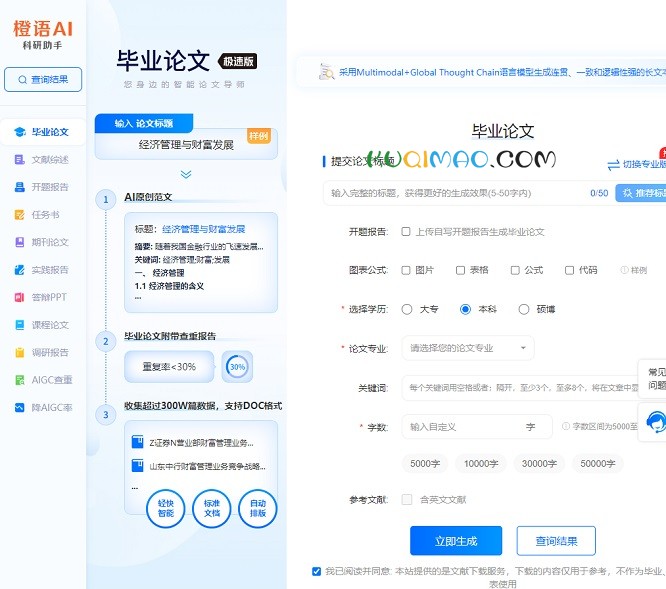The height and width of the screenshot is (589, 666).
Task: Click the 标准文档 round badge
Action: (212, 508)
